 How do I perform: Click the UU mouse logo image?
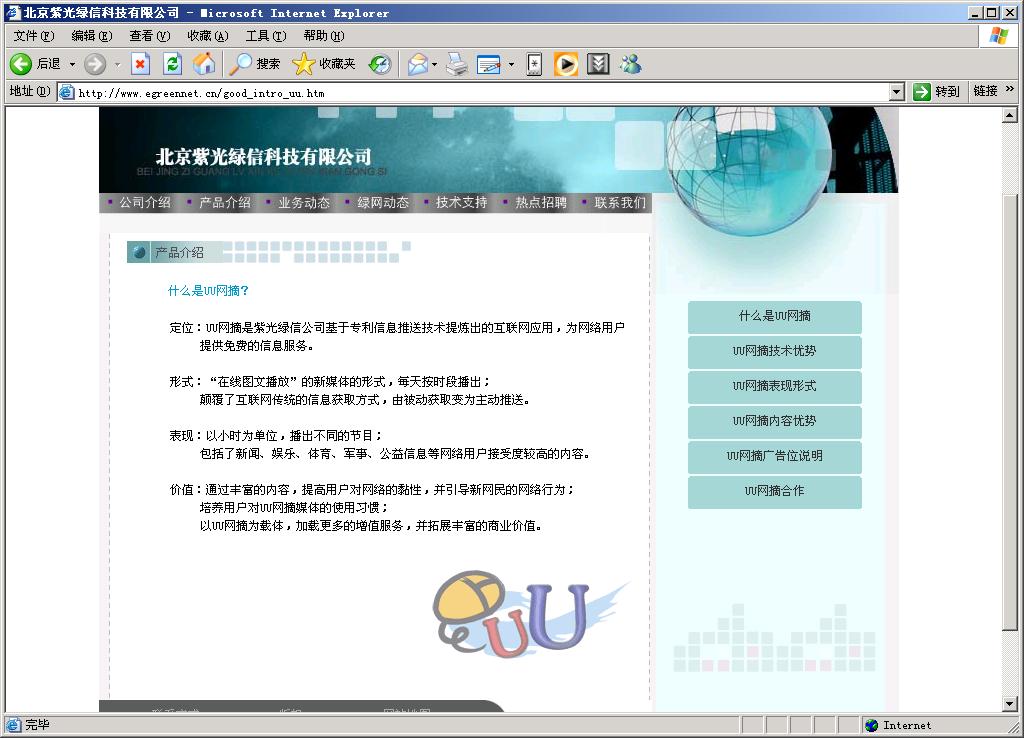[529, 613]
